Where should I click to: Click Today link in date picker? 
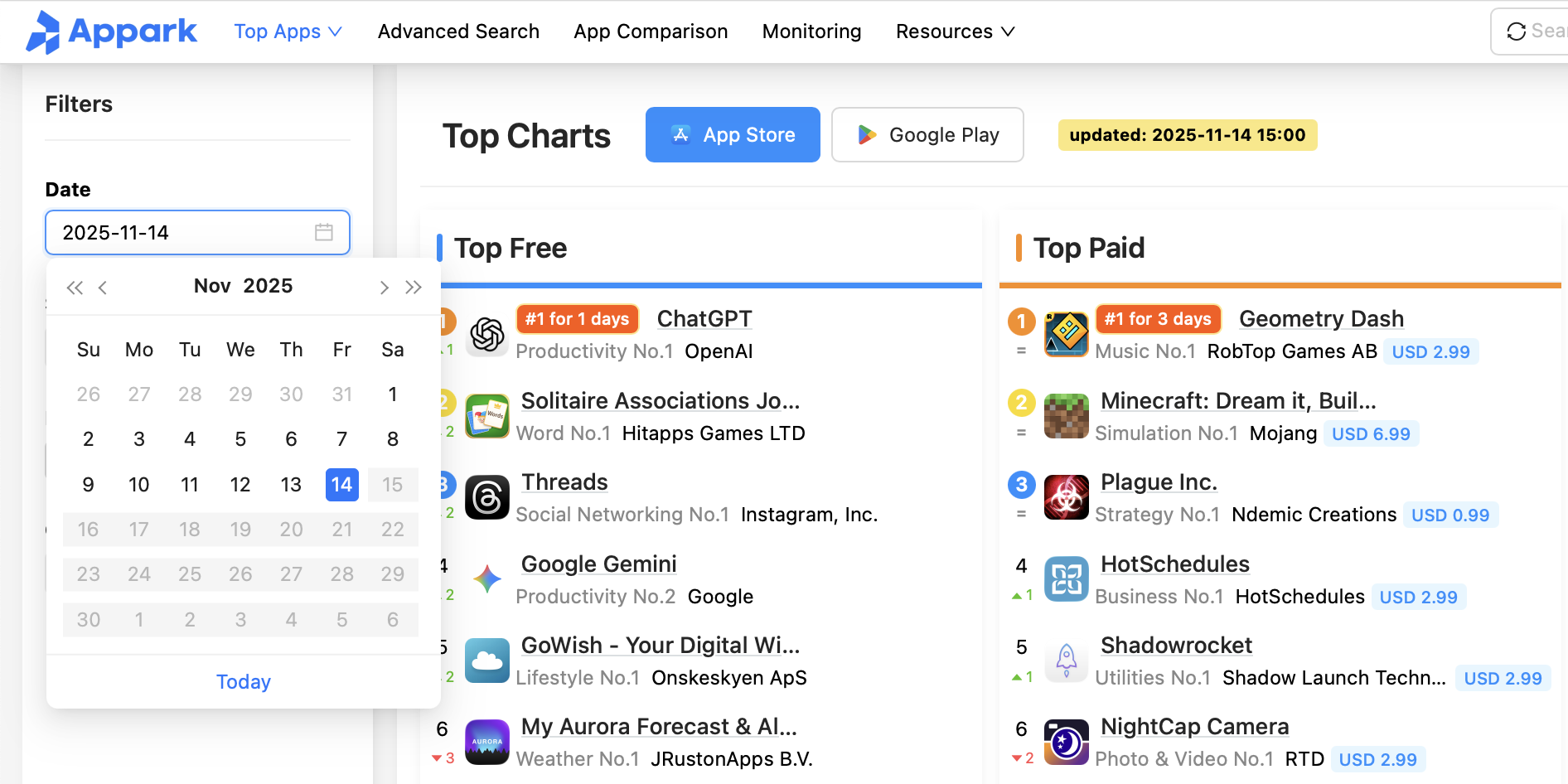click(244, 682)
